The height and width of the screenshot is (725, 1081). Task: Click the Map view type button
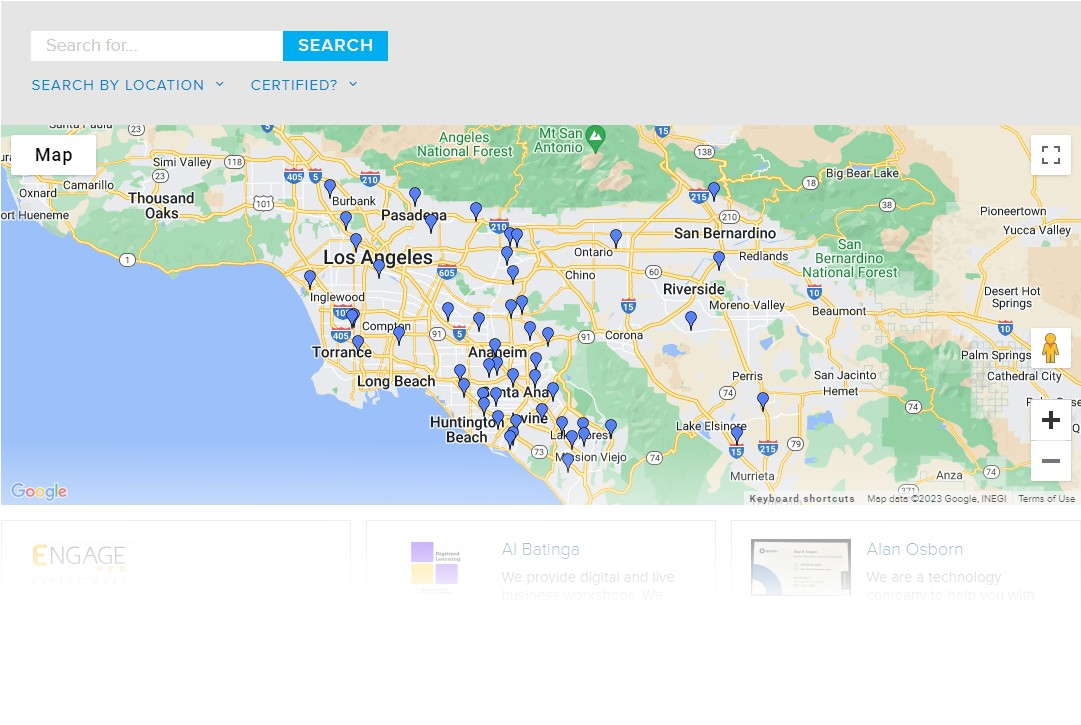(x=54, y=155)
